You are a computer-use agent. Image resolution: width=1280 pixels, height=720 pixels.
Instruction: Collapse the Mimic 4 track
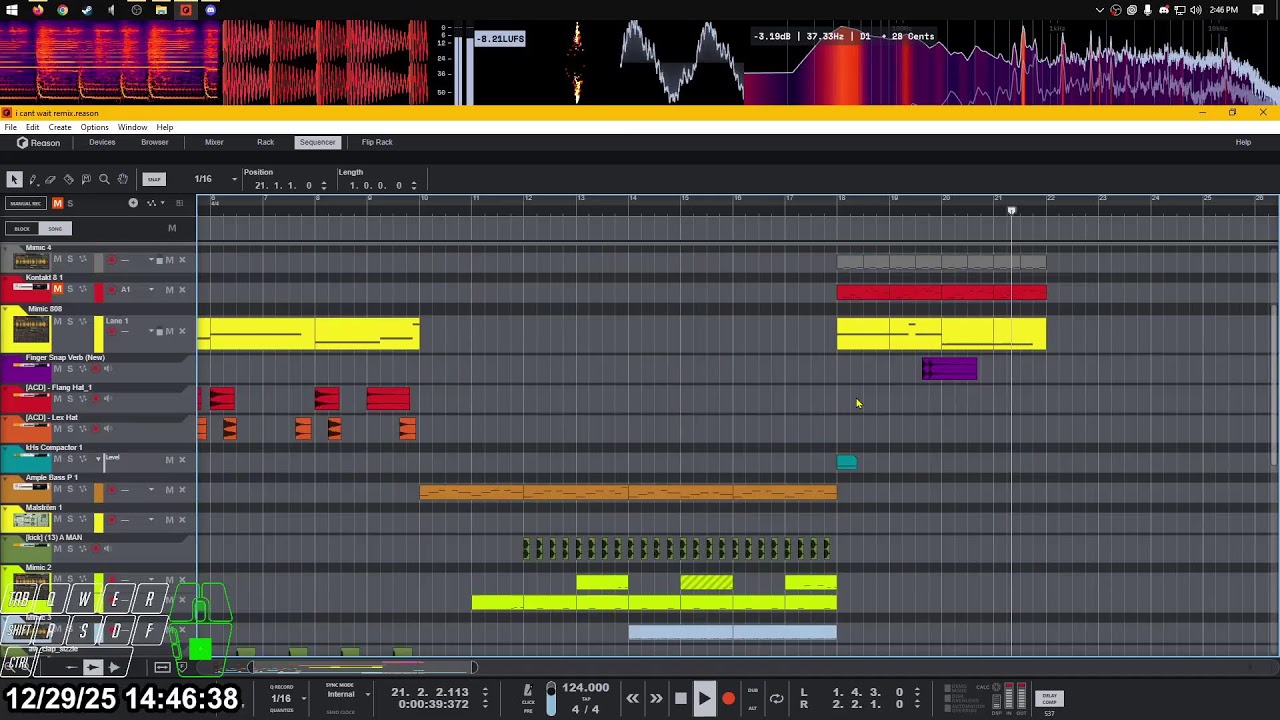(5, 248)
